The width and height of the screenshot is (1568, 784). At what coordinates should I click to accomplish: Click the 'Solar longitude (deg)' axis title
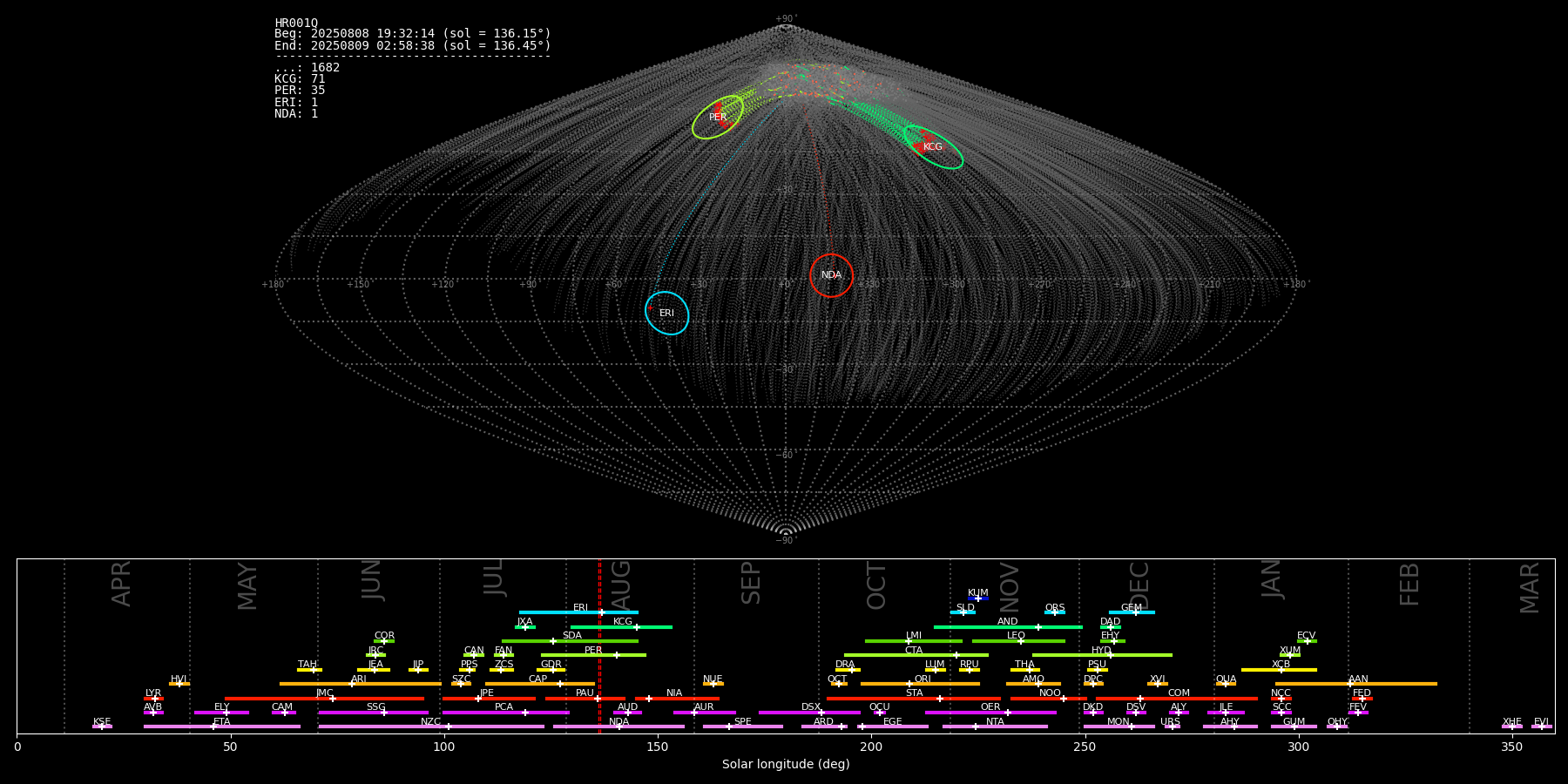pyautogui.click(x=786, y=764)
